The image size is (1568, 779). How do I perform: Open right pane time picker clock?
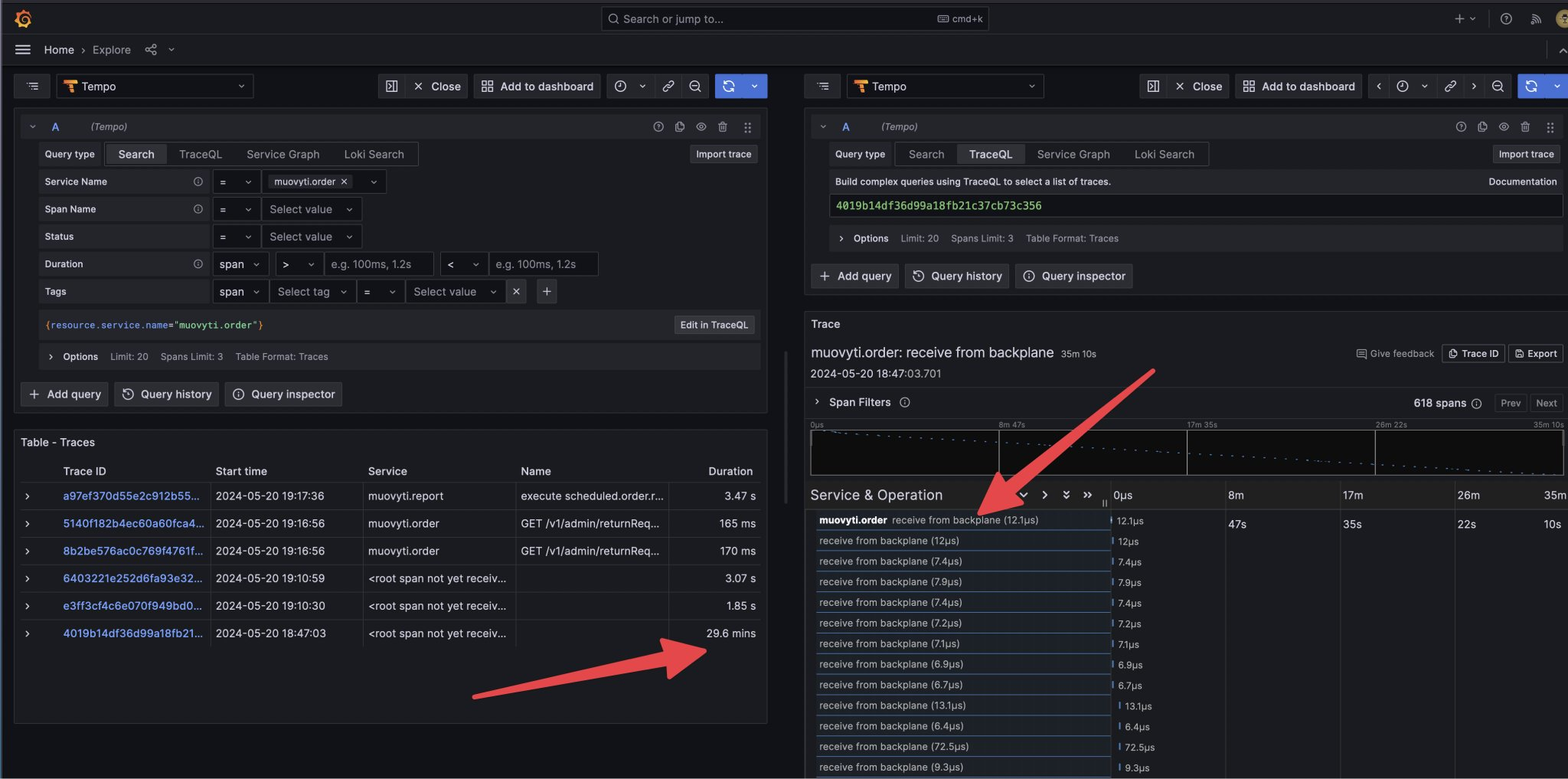pyautogui.click(x=1403, y=87)
